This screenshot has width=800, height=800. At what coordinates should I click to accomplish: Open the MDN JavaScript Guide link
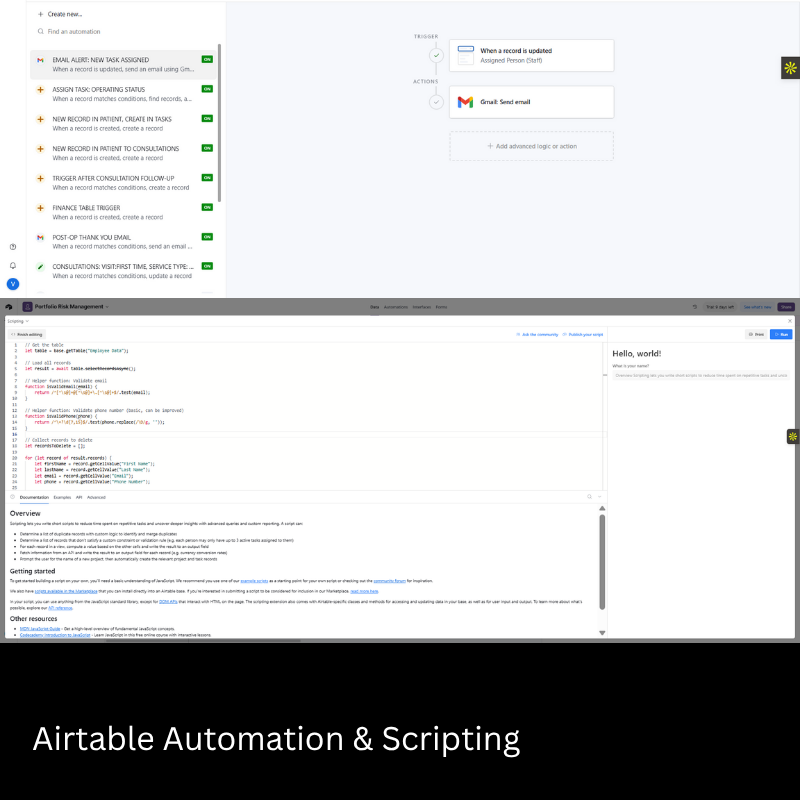[x=40, y=629]
